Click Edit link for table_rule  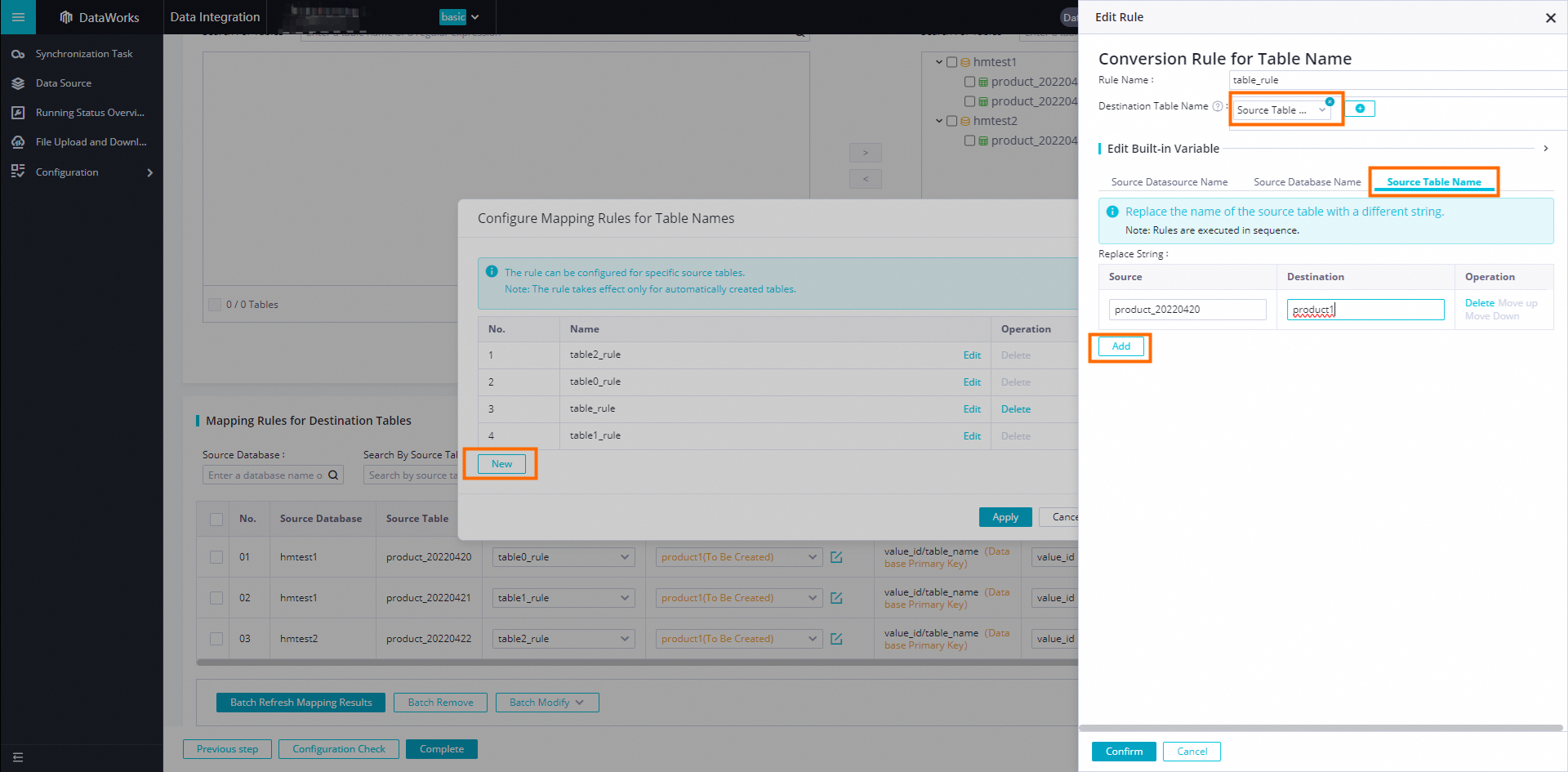click(972, 409)
